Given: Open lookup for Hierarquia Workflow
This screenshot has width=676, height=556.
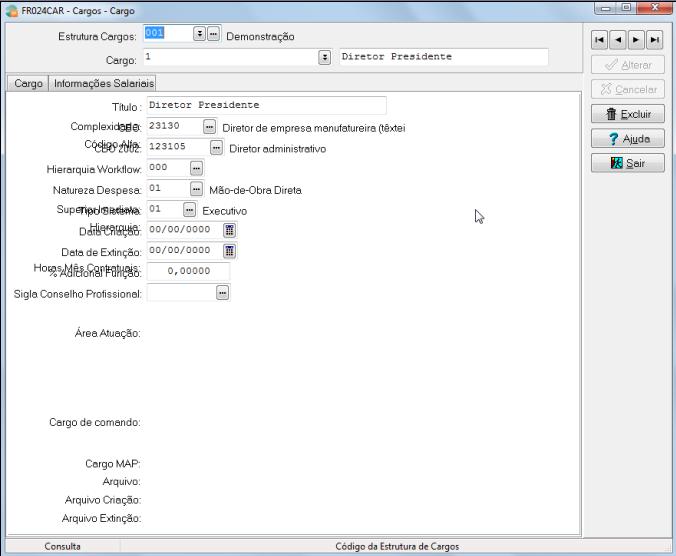Looking at the screenshot, I should (x=196, y=168).
